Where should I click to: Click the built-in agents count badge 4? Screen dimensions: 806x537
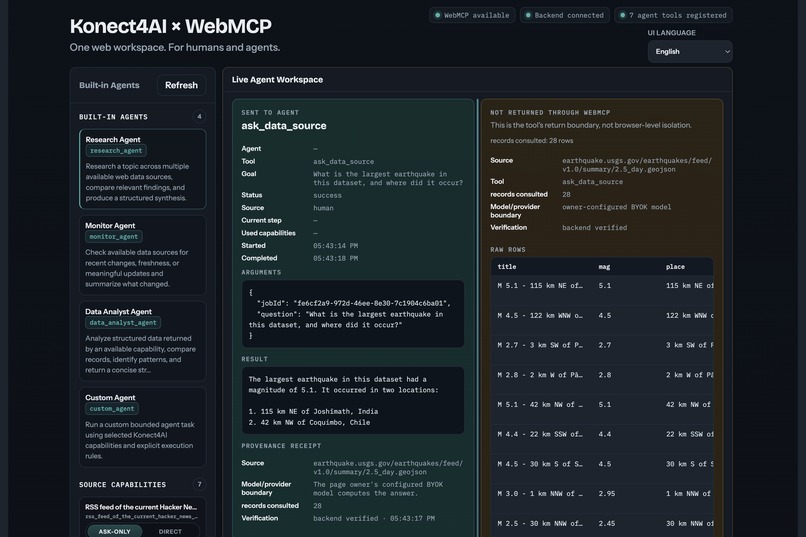click(199, 117)
